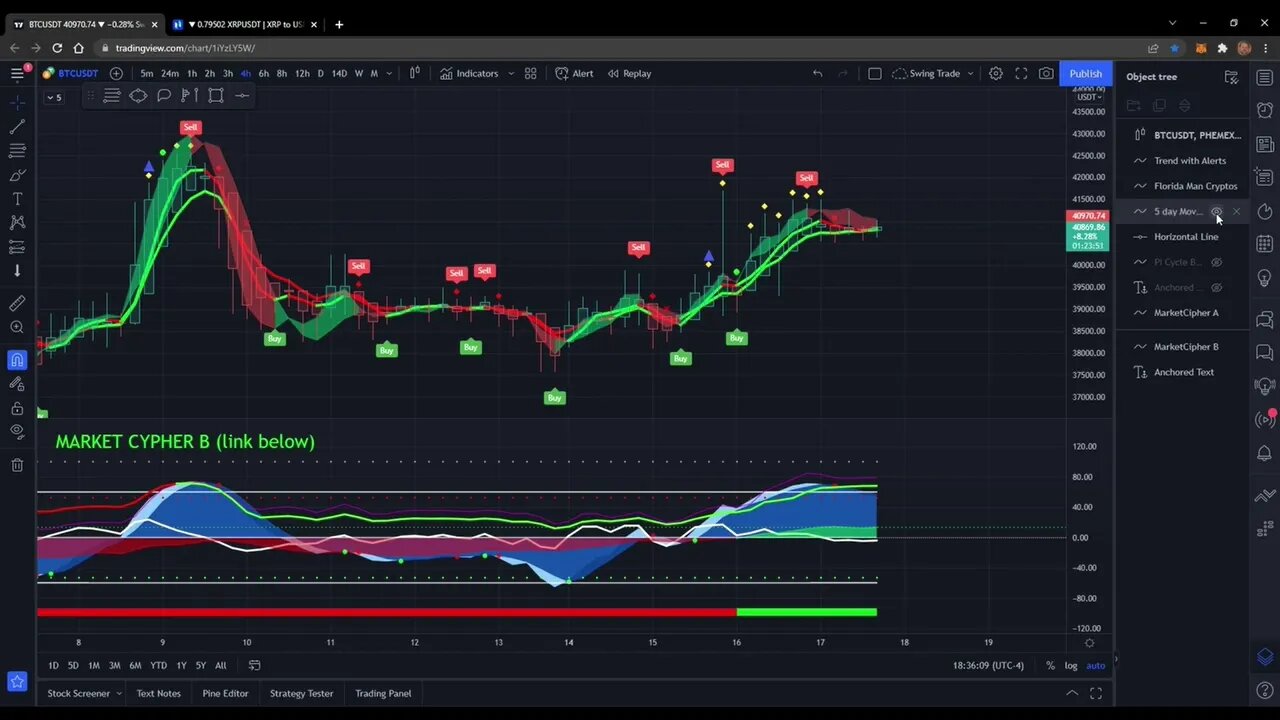Screen dimensions: 1280x720
Task: Open the Go to date calendar icon
Action: 254,665
